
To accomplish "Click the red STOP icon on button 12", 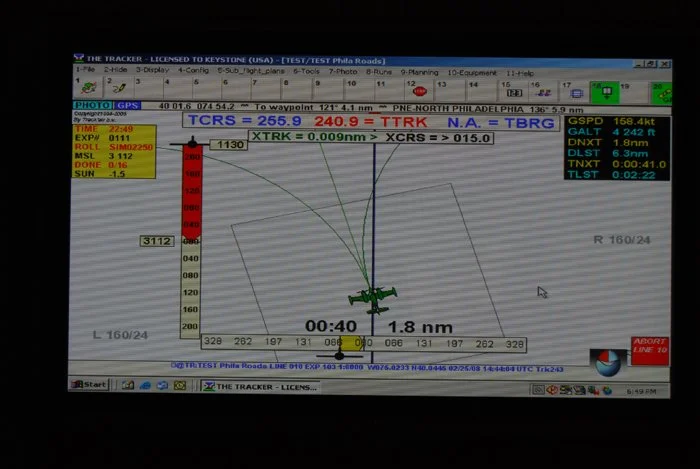I will (x=420, y=91).
